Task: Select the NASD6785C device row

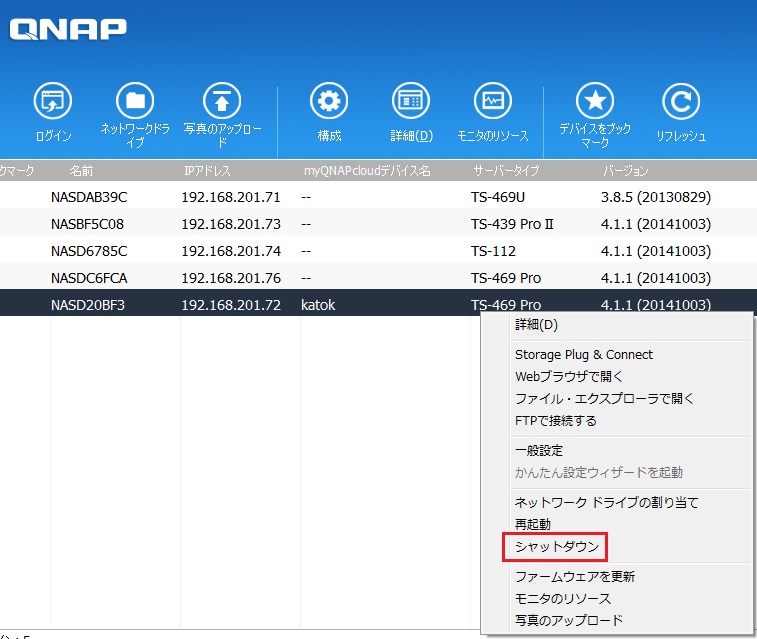Action: (378, 251)
